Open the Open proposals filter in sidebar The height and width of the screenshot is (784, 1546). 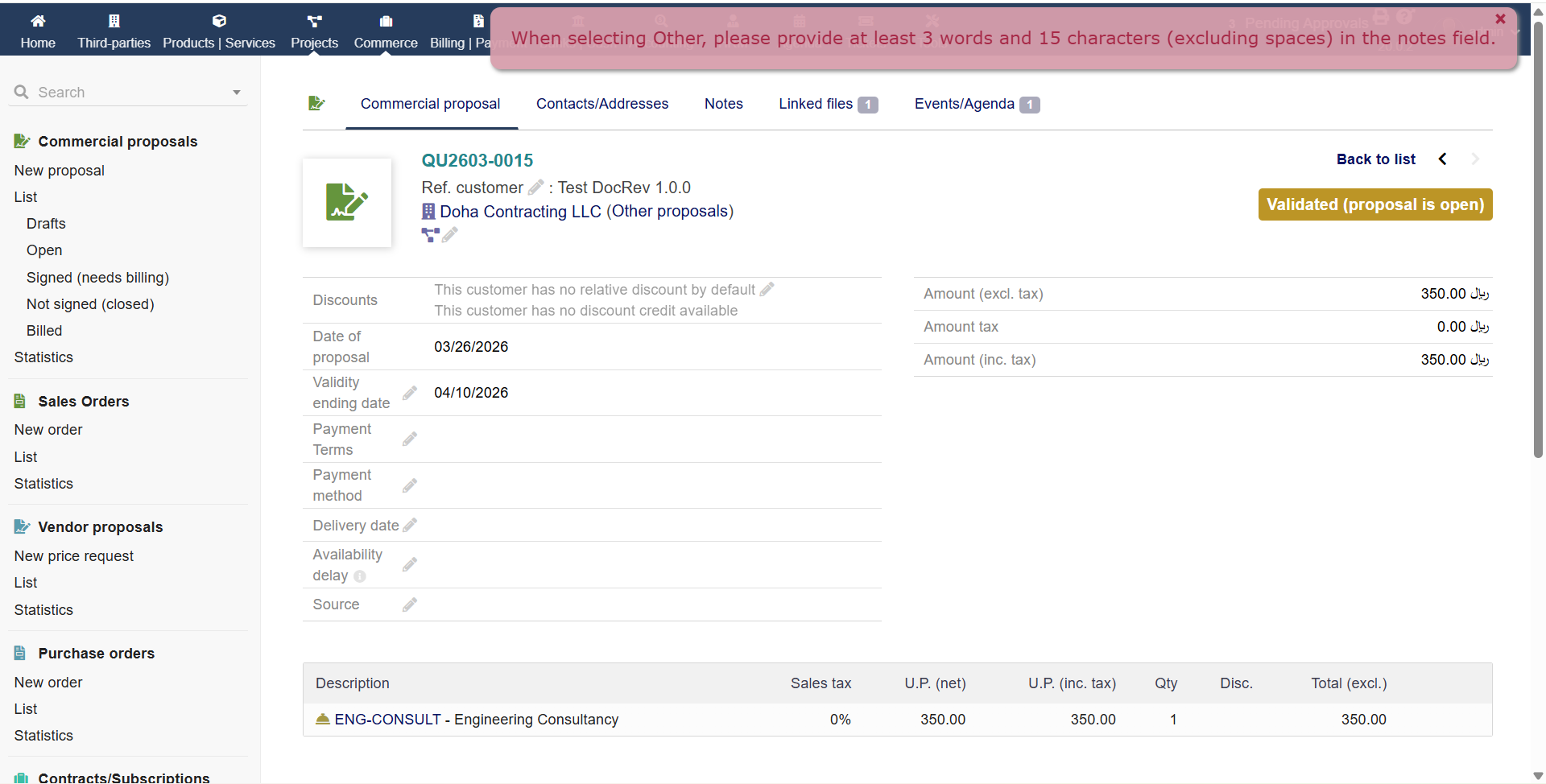tap(44, 250)
